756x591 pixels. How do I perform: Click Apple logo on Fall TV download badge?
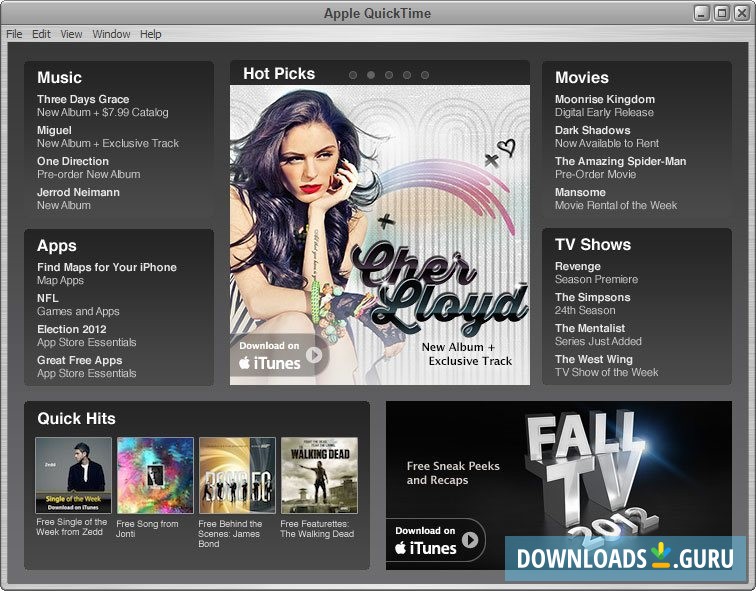[400, 548]
